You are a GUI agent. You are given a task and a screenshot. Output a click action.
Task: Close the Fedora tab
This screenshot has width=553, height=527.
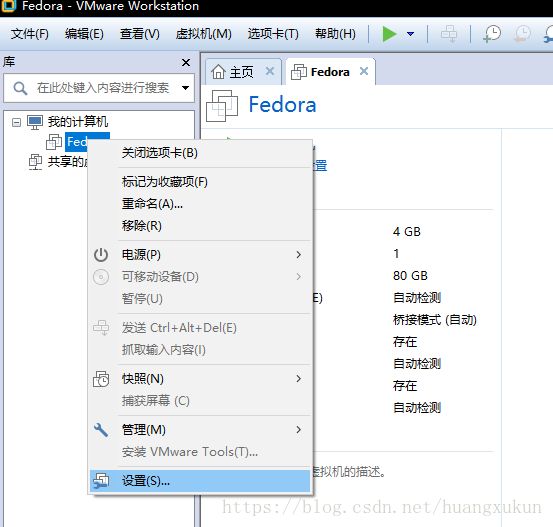(364, 72)
